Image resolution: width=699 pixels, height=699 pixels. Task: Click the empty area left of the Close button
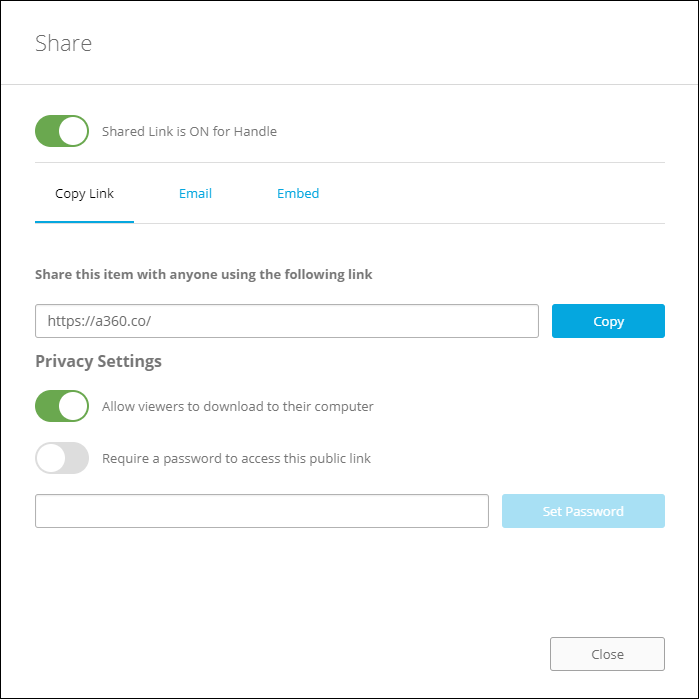click(x=300, y=654)
